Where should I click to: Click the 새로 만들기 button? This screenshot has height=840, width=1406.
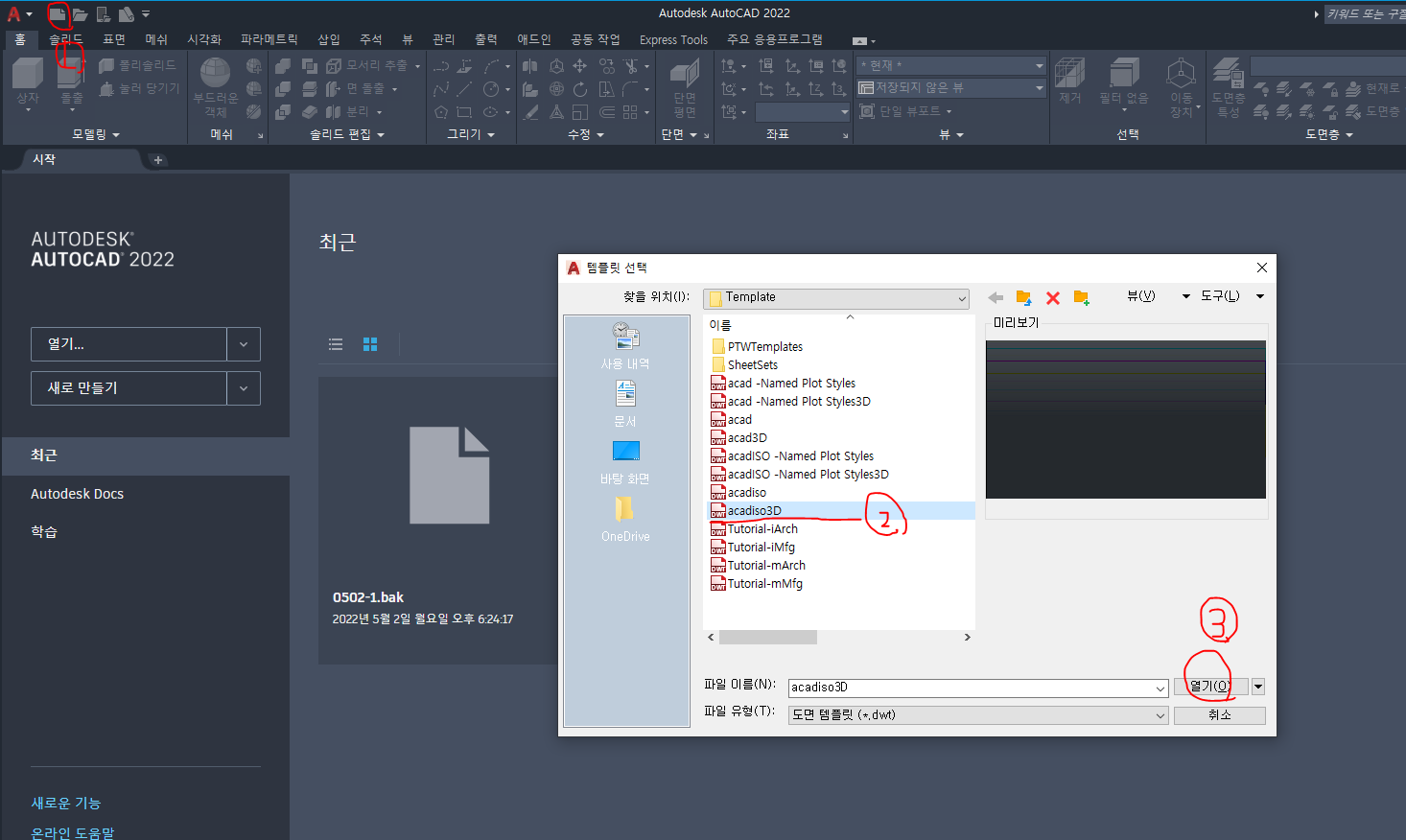point(129,388)
